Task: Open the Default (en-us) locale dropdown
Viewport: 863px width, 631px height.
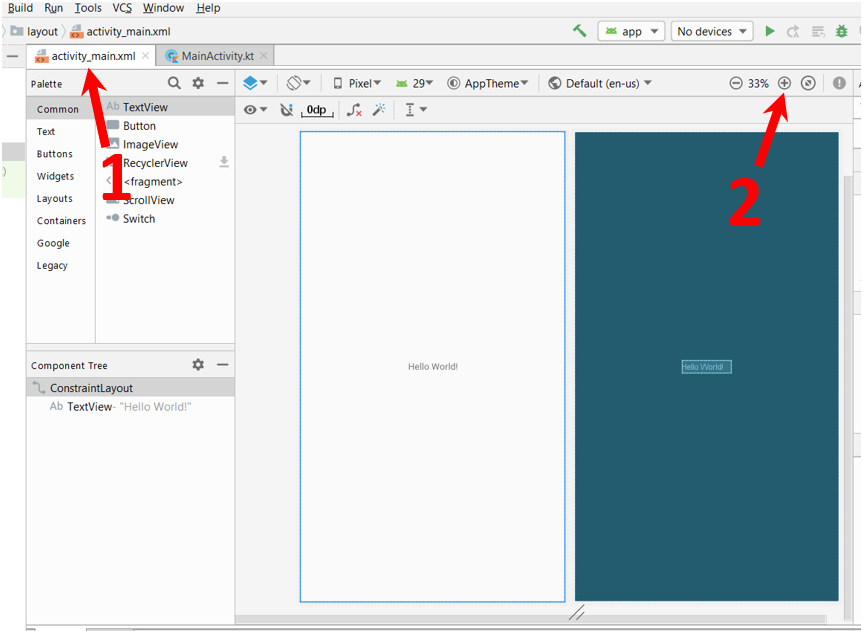Action: pos(600,83)
